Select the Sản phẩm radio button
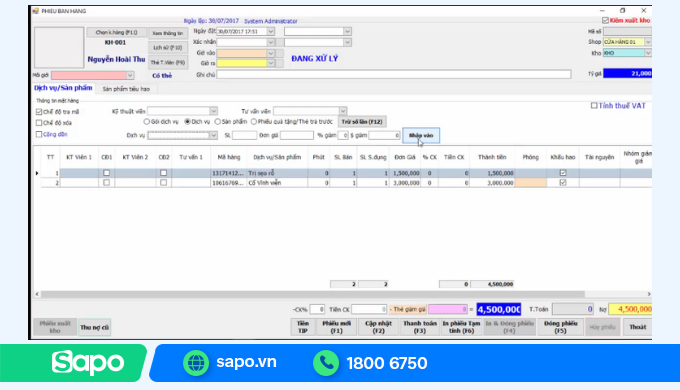Screen dimensions: 680x390 (218, 121)
